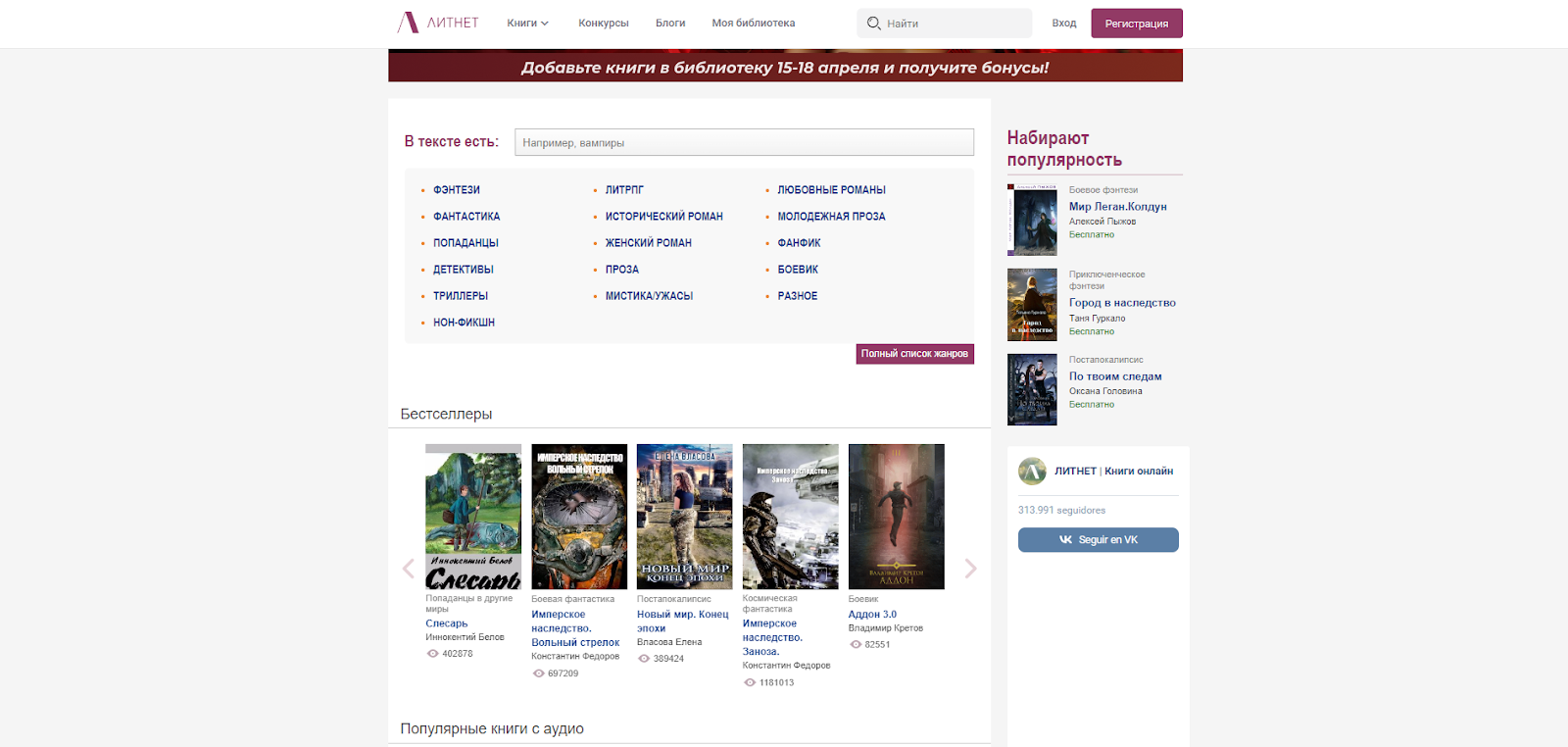Open Мир Леган.Колдун cover thumbnail
The image size is (1568, 747).
coord(1032,220)
